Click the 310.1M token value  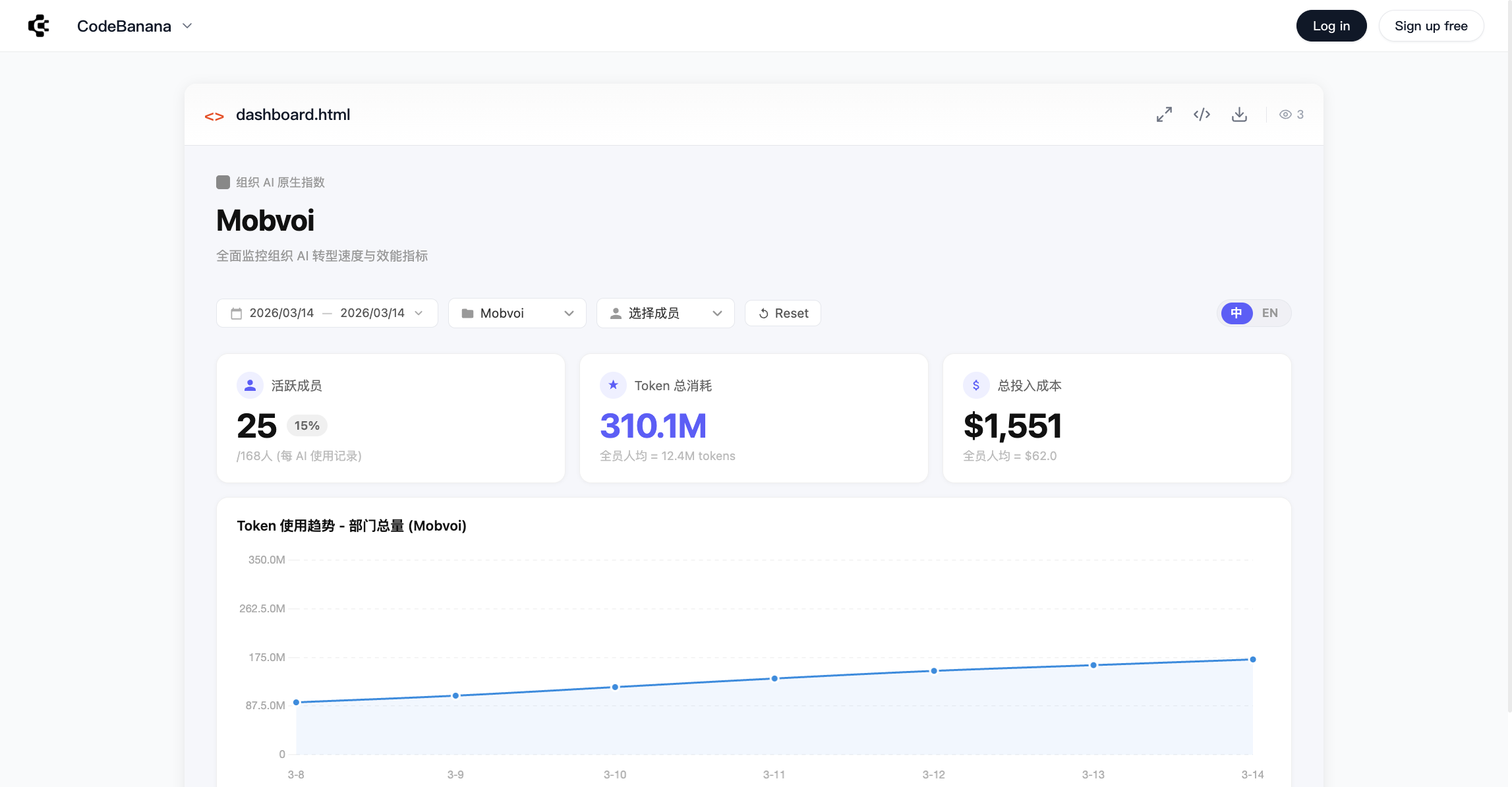point(653,426)
